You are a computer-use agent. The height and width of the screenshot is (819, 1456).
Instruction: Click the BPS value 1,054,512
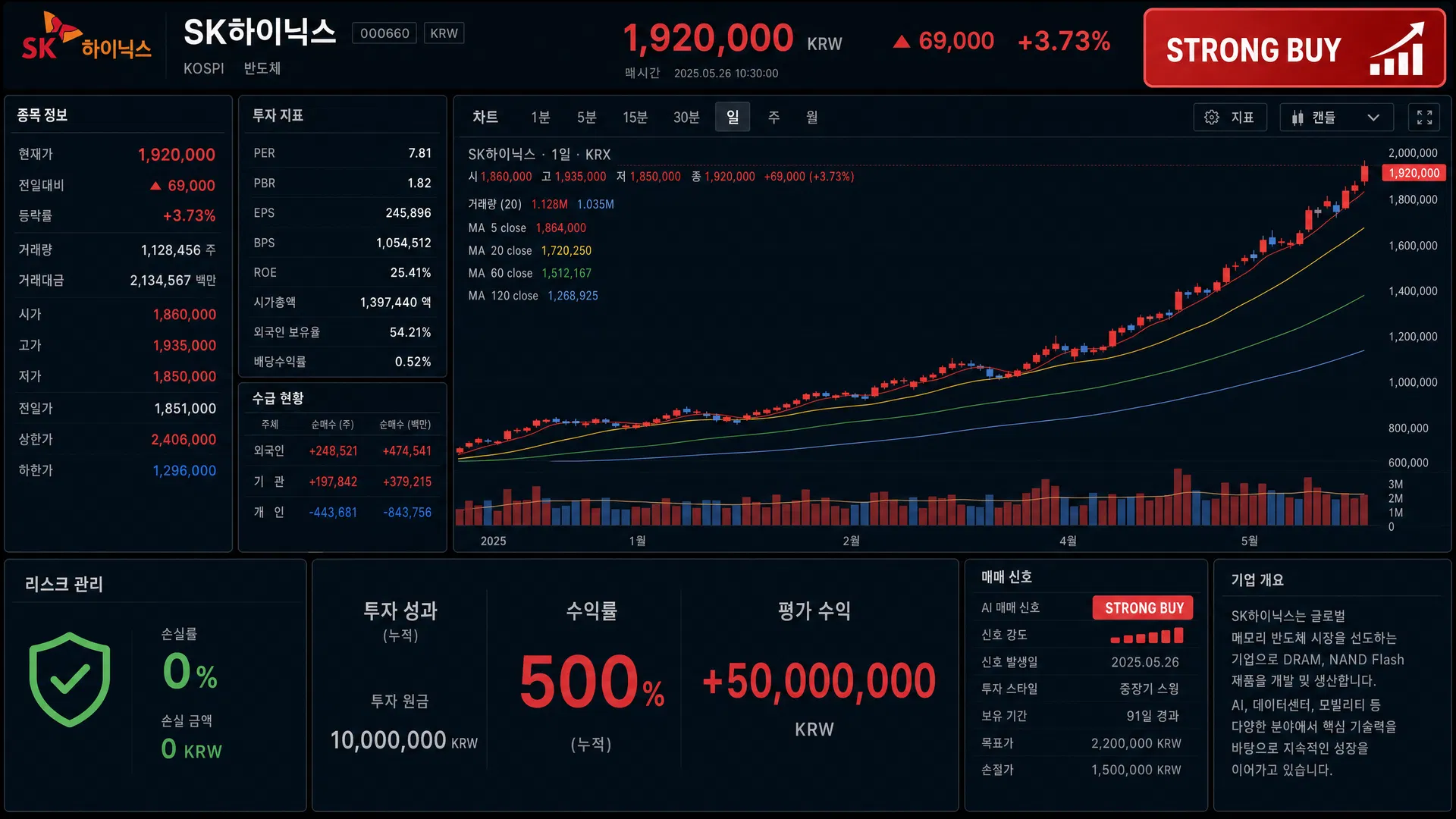(403, 243)
